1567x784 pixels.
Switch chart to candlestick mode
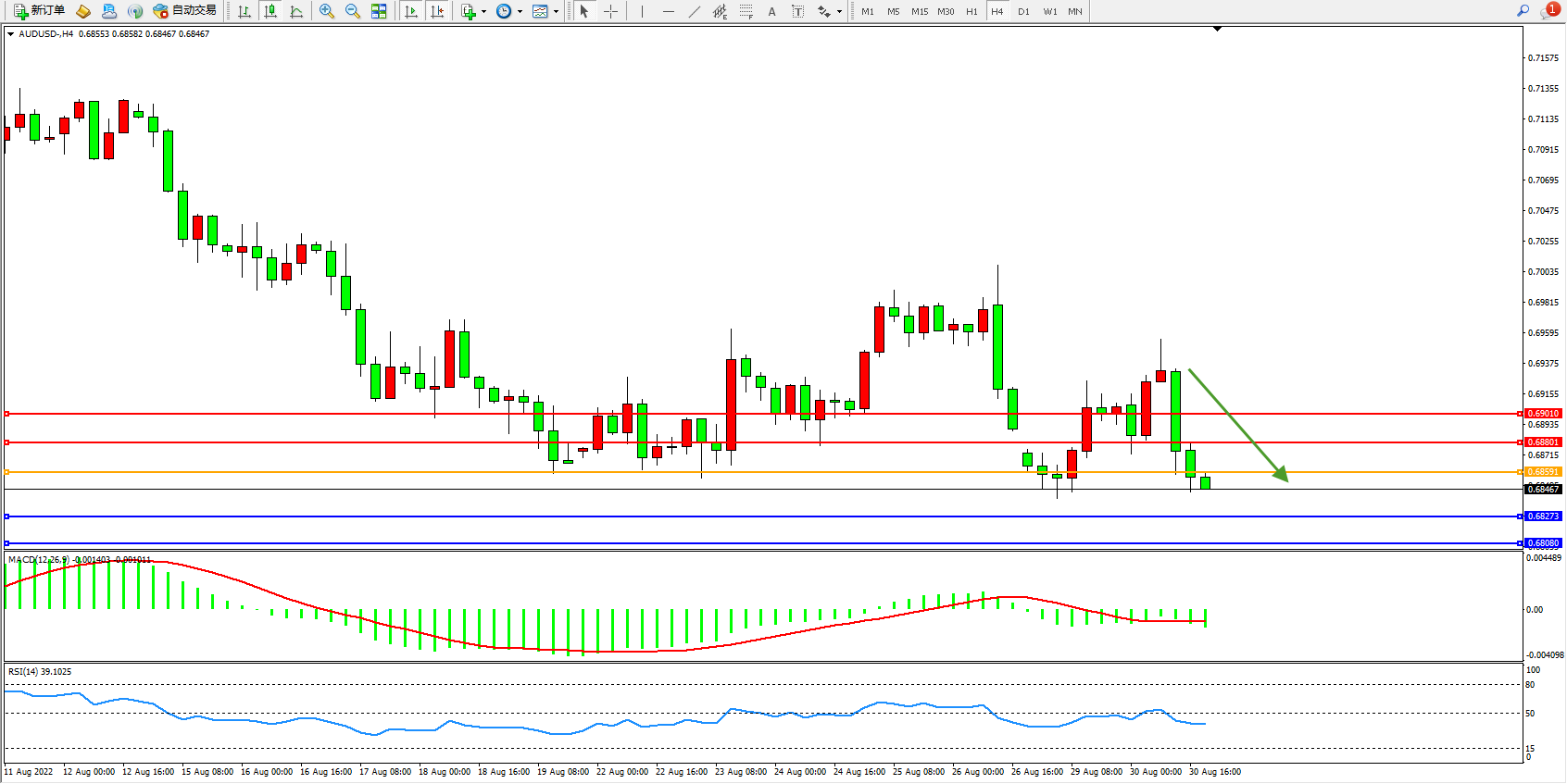[x=270, y=11]
